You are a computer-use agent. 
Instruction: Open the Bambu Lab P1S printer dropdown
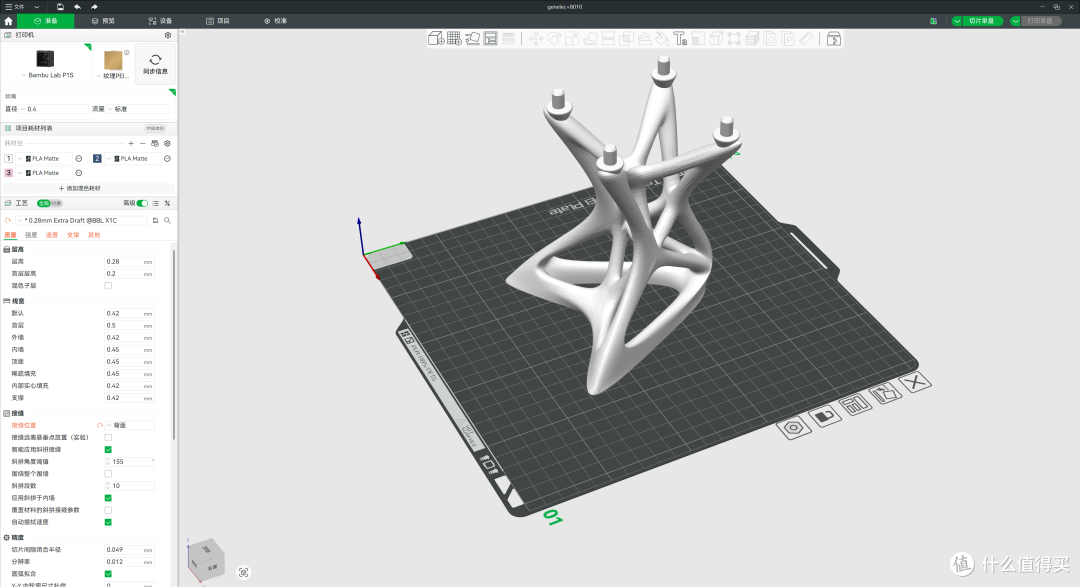point(46,75)
